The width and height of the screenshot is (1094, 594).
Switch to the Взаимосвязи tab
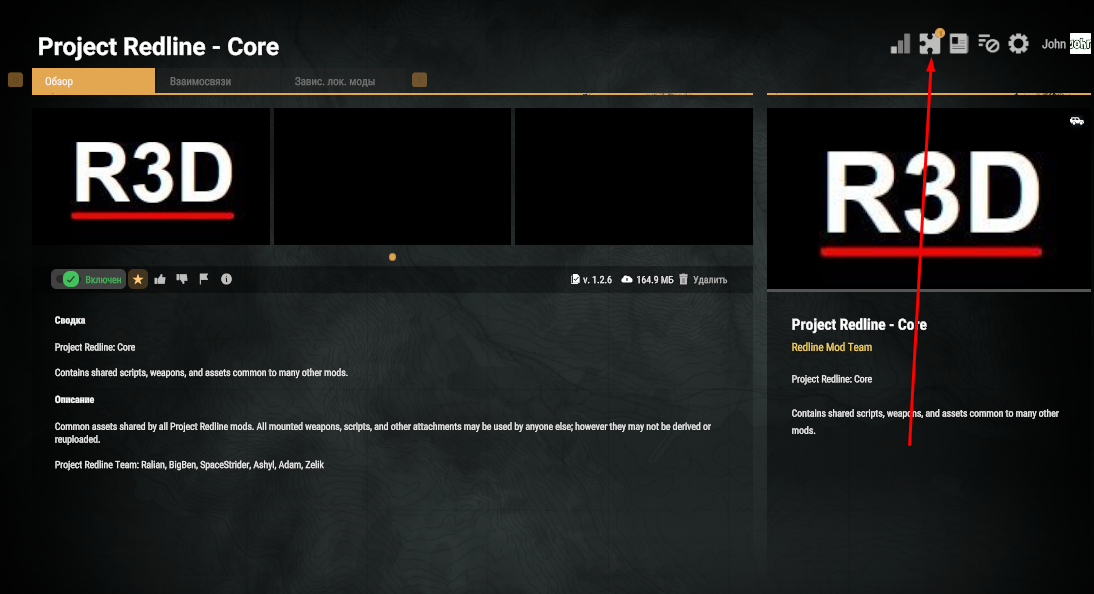click(x=200, y=81)
